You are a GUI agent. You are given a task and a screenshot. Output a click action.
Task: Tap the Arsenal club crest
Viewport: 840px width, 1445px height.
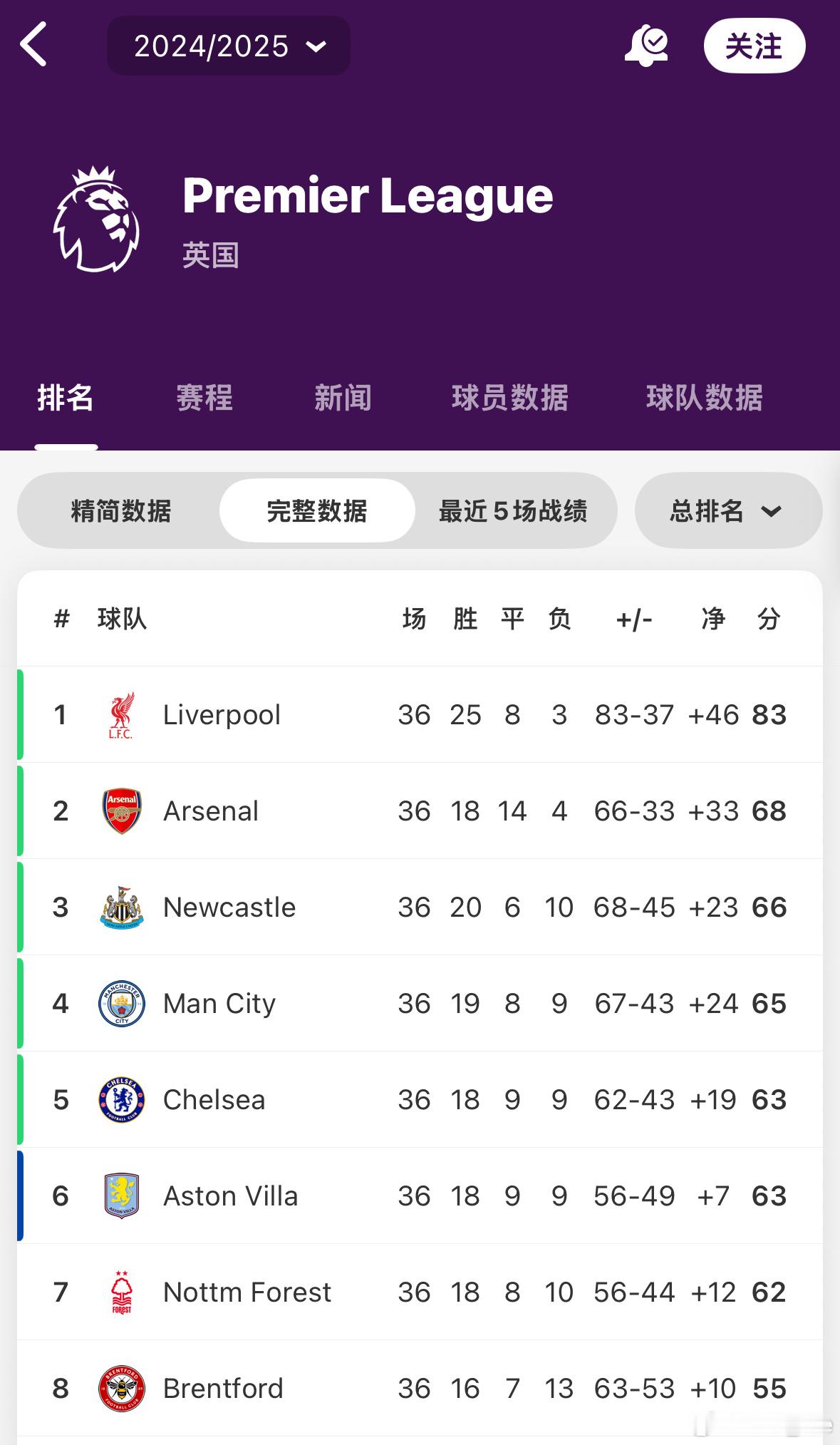[x=122, y=811]
